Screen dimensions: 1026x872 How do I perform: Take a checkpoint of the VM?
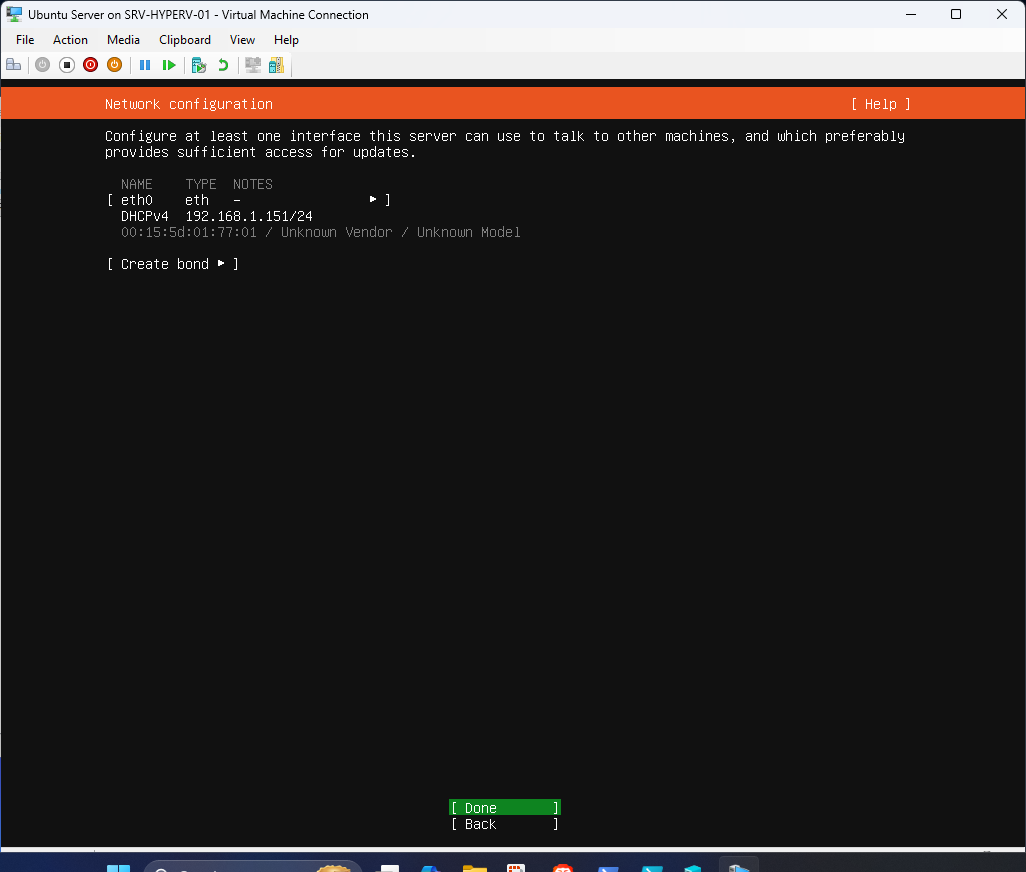[199, 65]
